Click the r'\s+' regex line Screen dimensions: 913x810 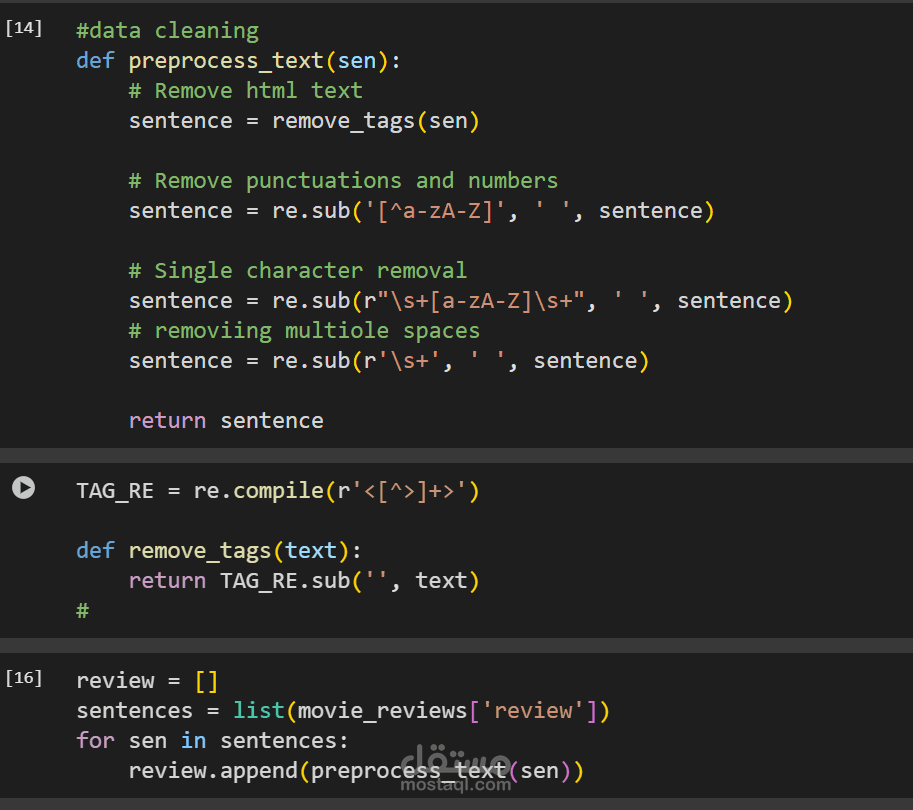(x=389, y=361)
